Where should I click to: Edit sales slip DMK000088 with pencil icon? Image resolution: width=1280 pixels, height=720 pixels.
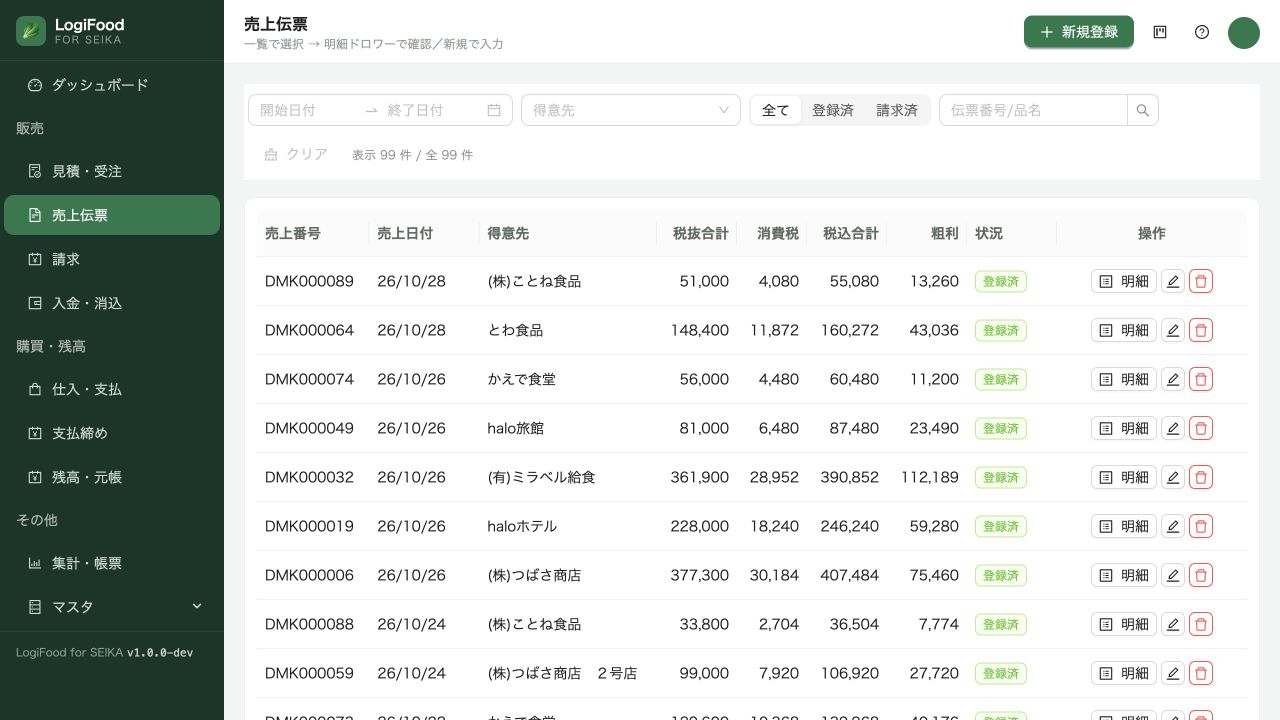pyautogui.click(x=1173, y=625)
